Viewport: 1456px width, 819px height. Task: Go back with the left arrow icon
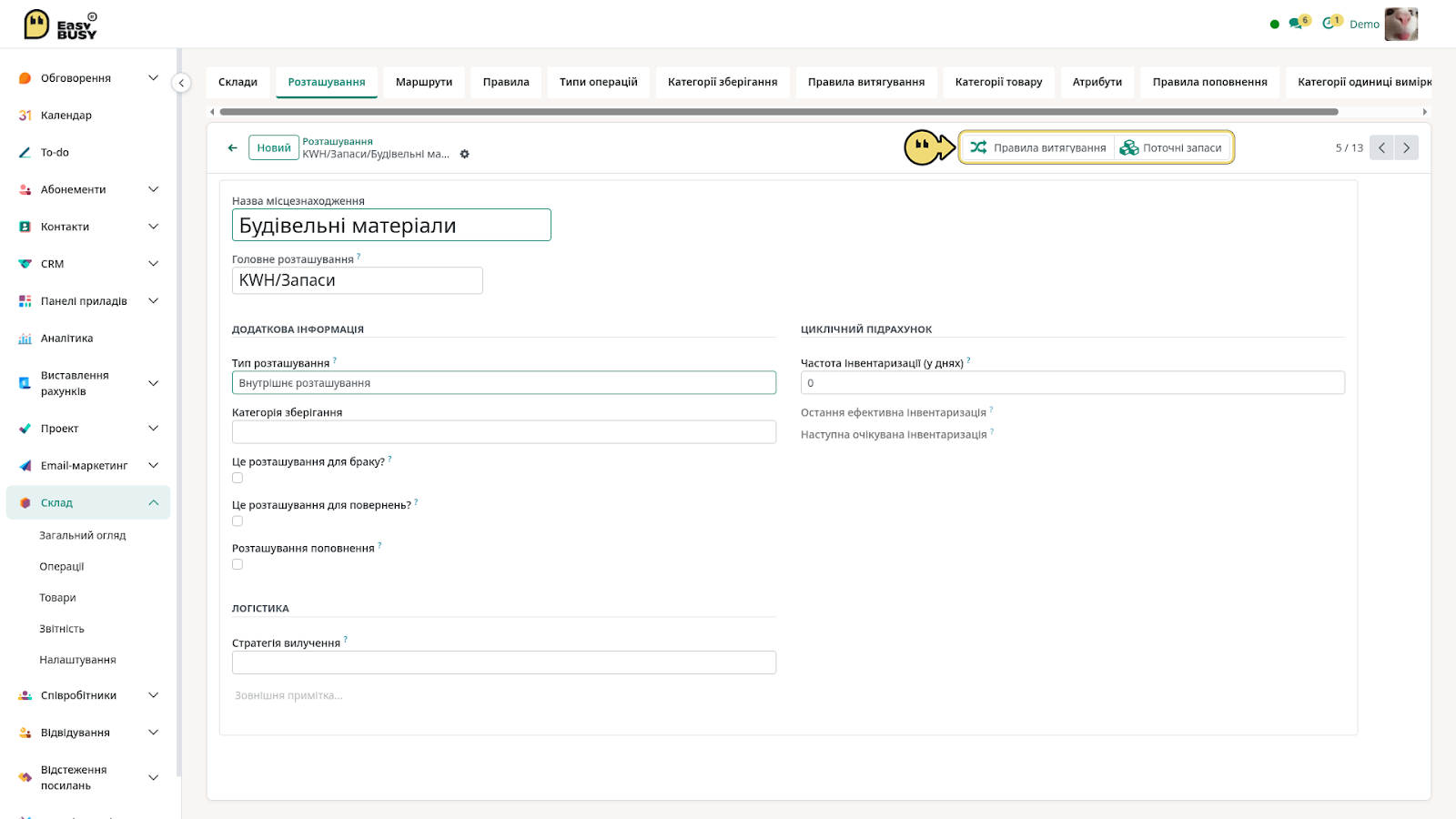(x=233, y=147)
